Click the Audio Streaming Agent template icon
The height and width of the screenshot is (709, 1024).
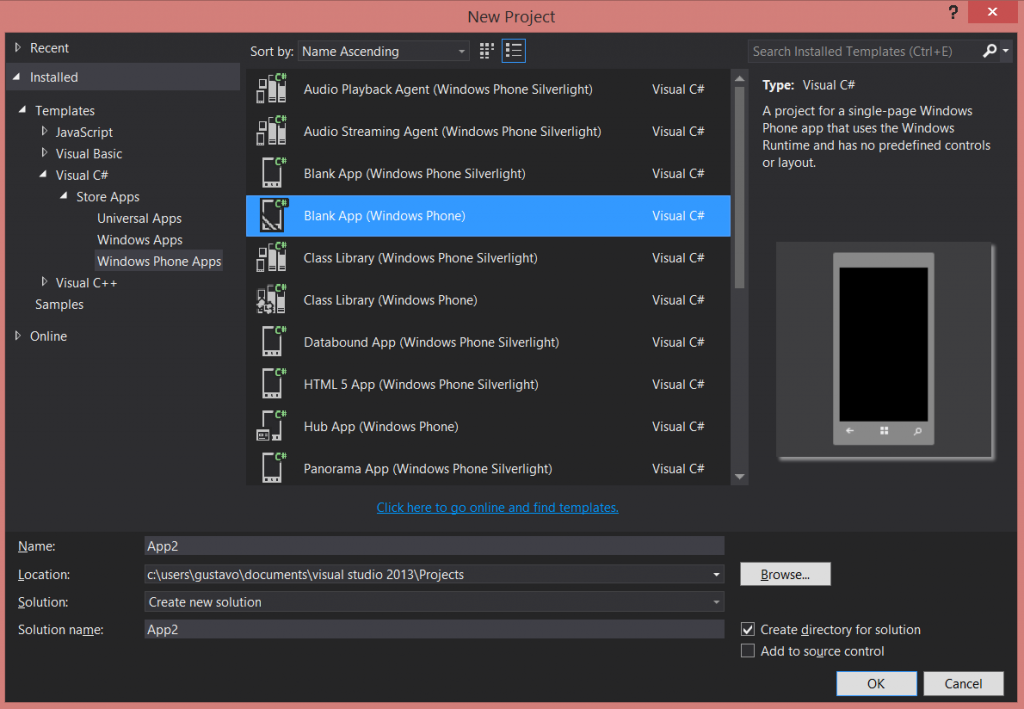tap(272, 131)
